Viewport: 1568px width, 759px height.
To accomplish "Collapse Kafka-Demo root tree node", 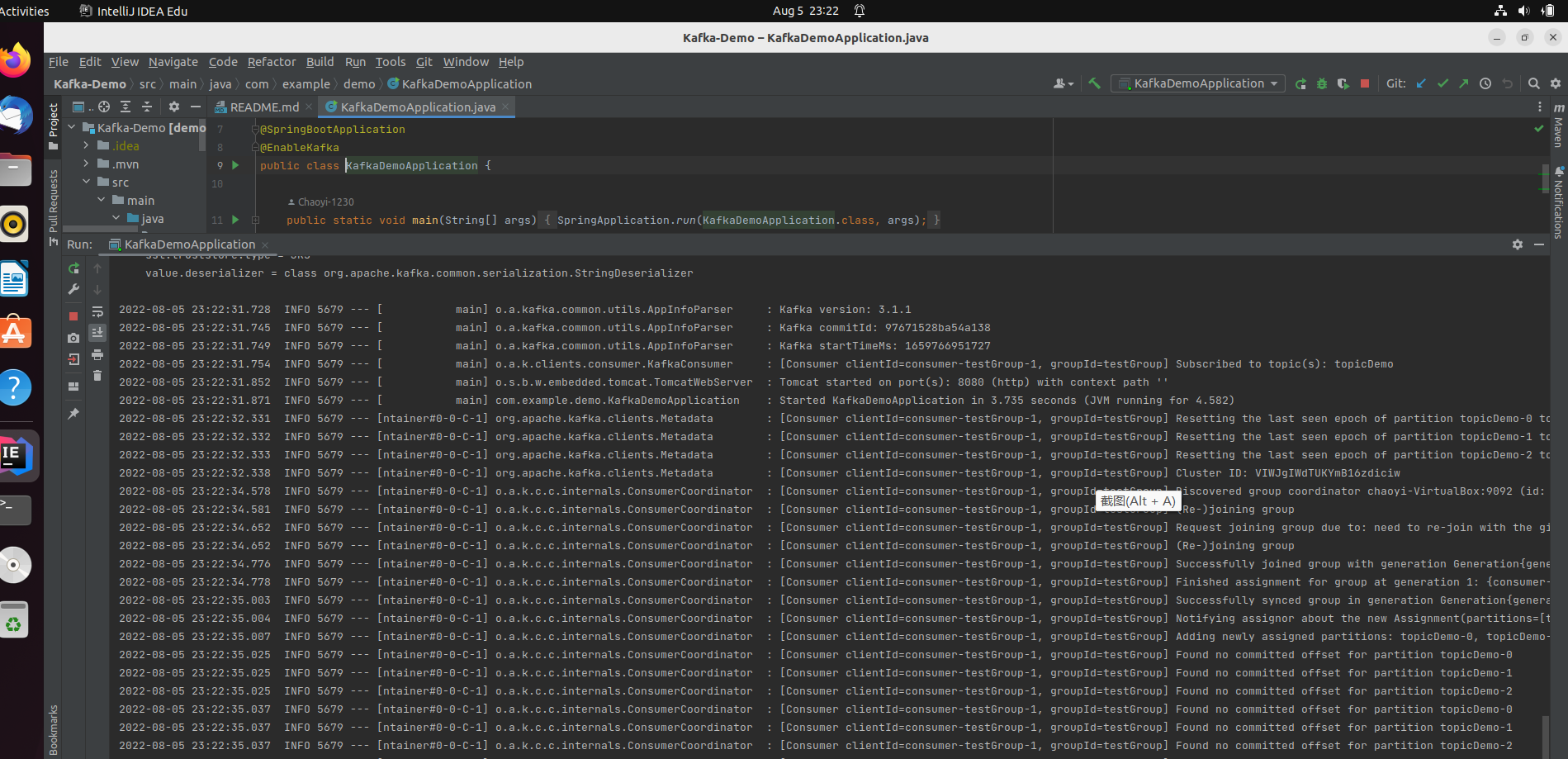I will click(x=72, y=128).
